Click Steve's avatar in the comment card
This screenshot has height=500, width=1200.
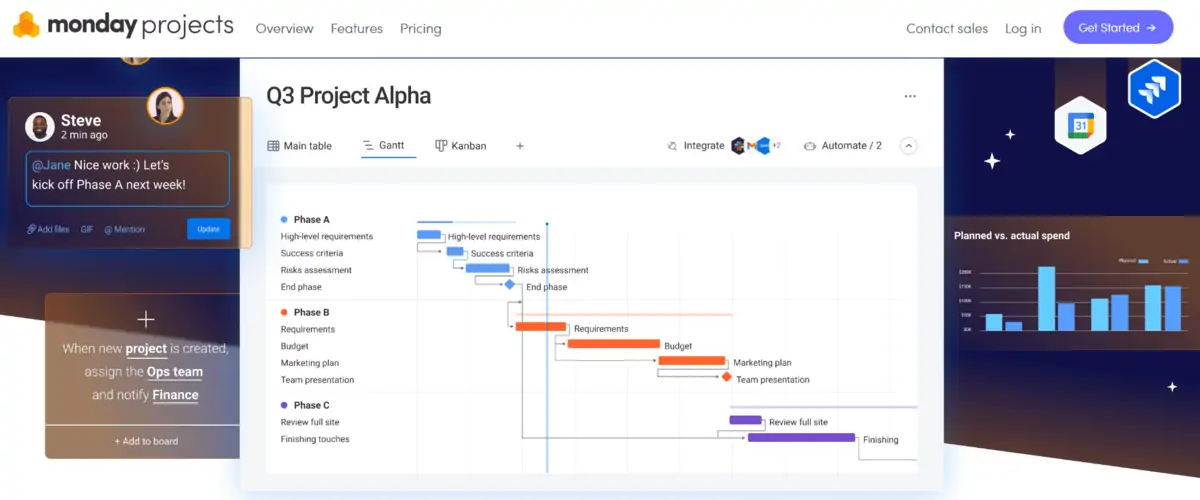[39, 126]
